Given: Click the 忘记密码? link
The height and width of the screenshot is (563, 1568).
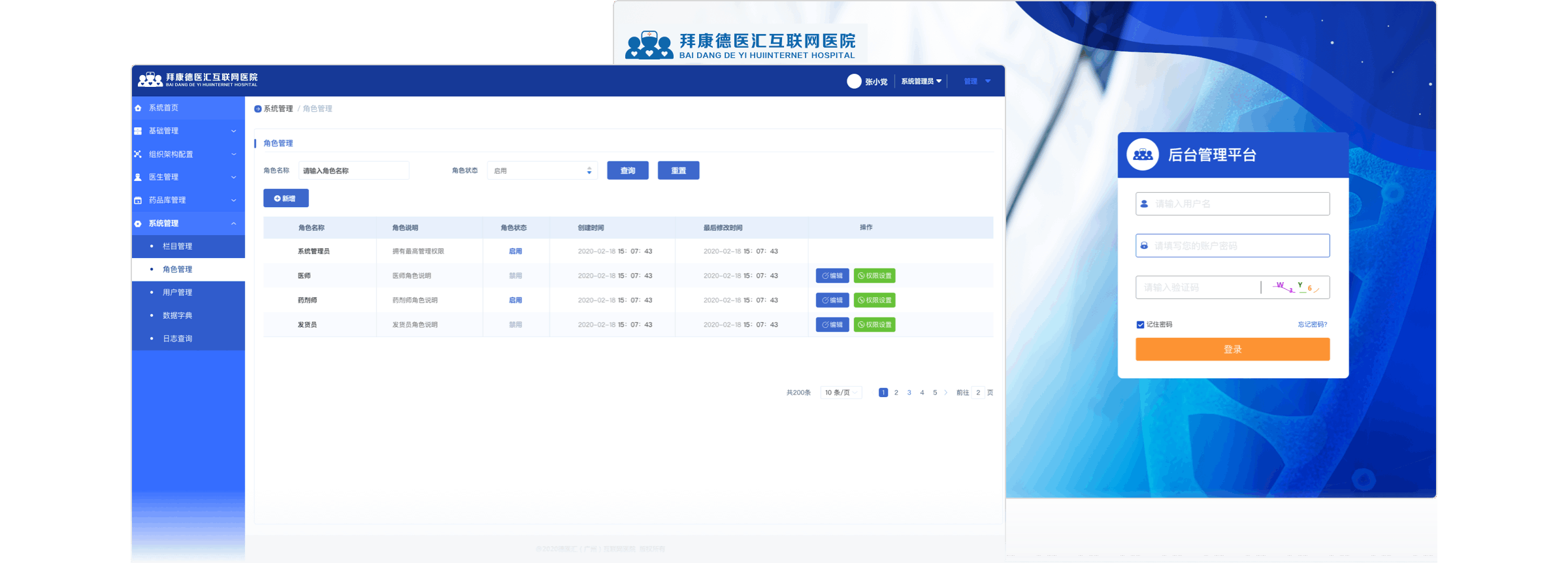Looking at the screenshot, I should [1312, 325].
